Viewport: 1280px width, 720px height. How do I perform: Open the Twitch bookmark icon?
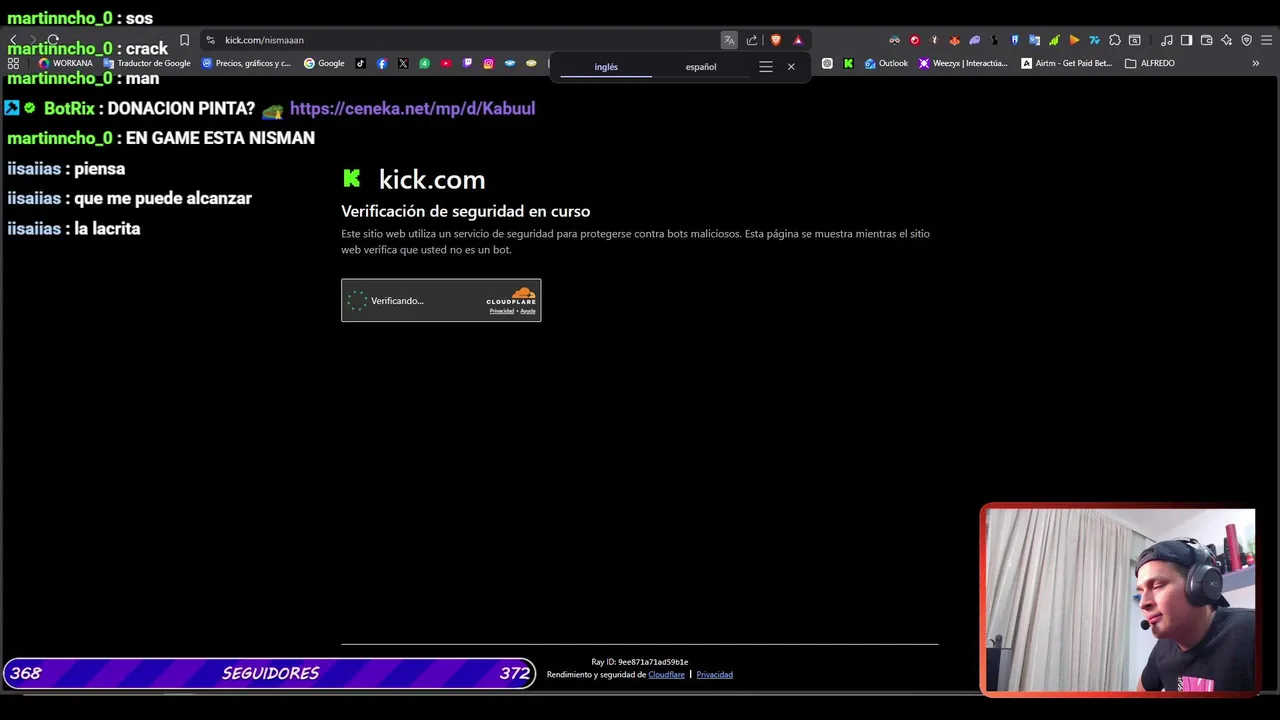point(467,63)
